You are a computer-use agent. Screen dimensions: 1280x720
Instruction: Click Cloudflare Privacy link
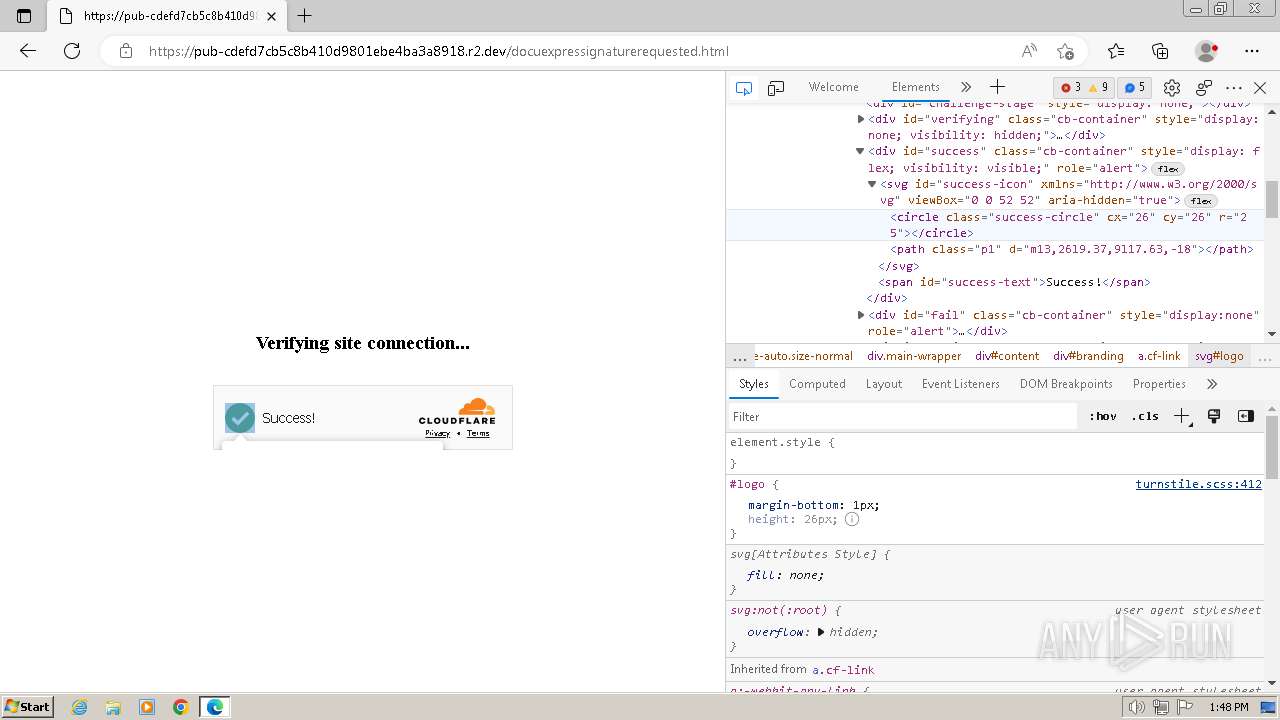click(x=438, y=433)
